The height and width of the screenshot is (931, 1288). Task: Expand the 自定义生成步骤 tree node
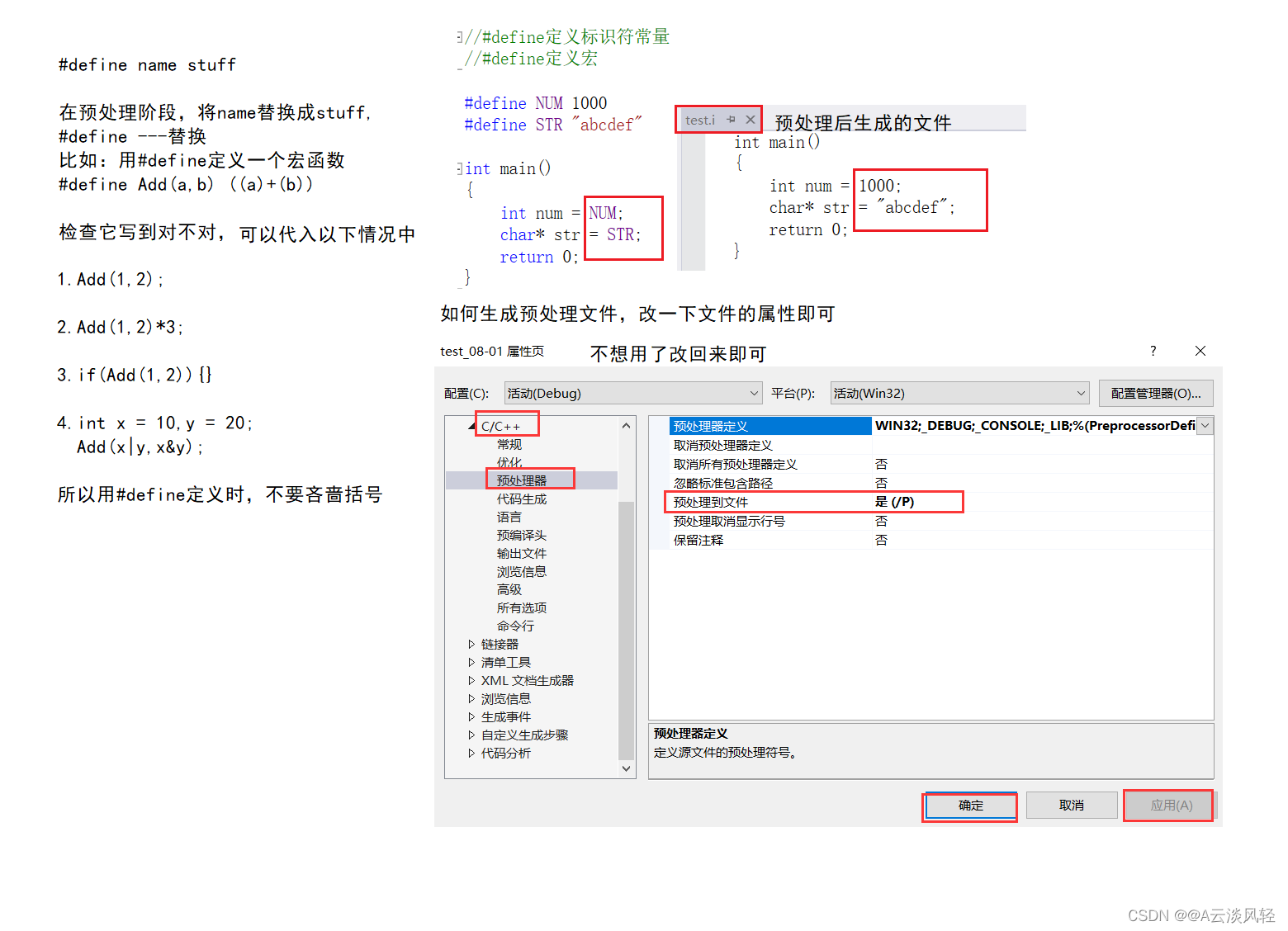coord(471,735)
